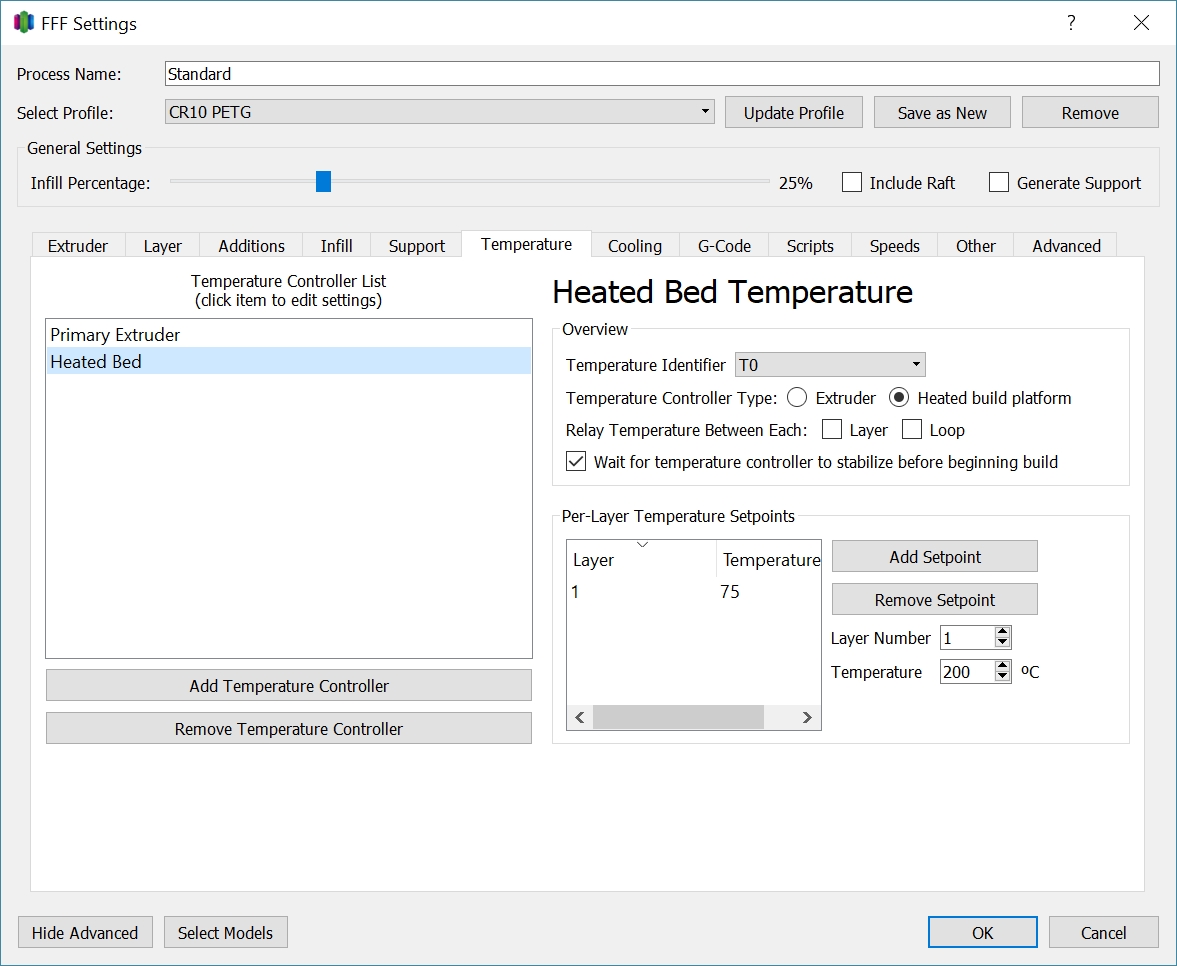
Task: Decrease the Layer Number stepper value
Action: point(1002,642)
